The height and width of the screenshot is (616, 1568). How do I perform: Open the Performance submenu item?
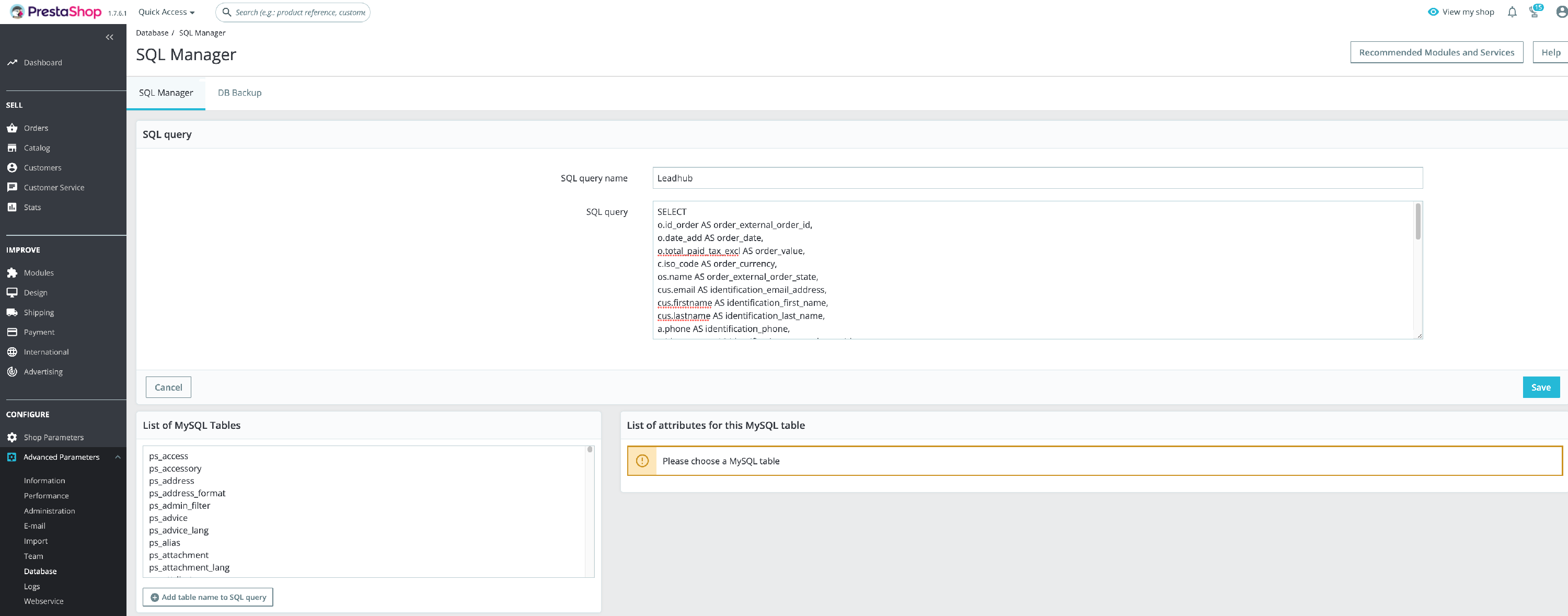(x=47, y=496)
